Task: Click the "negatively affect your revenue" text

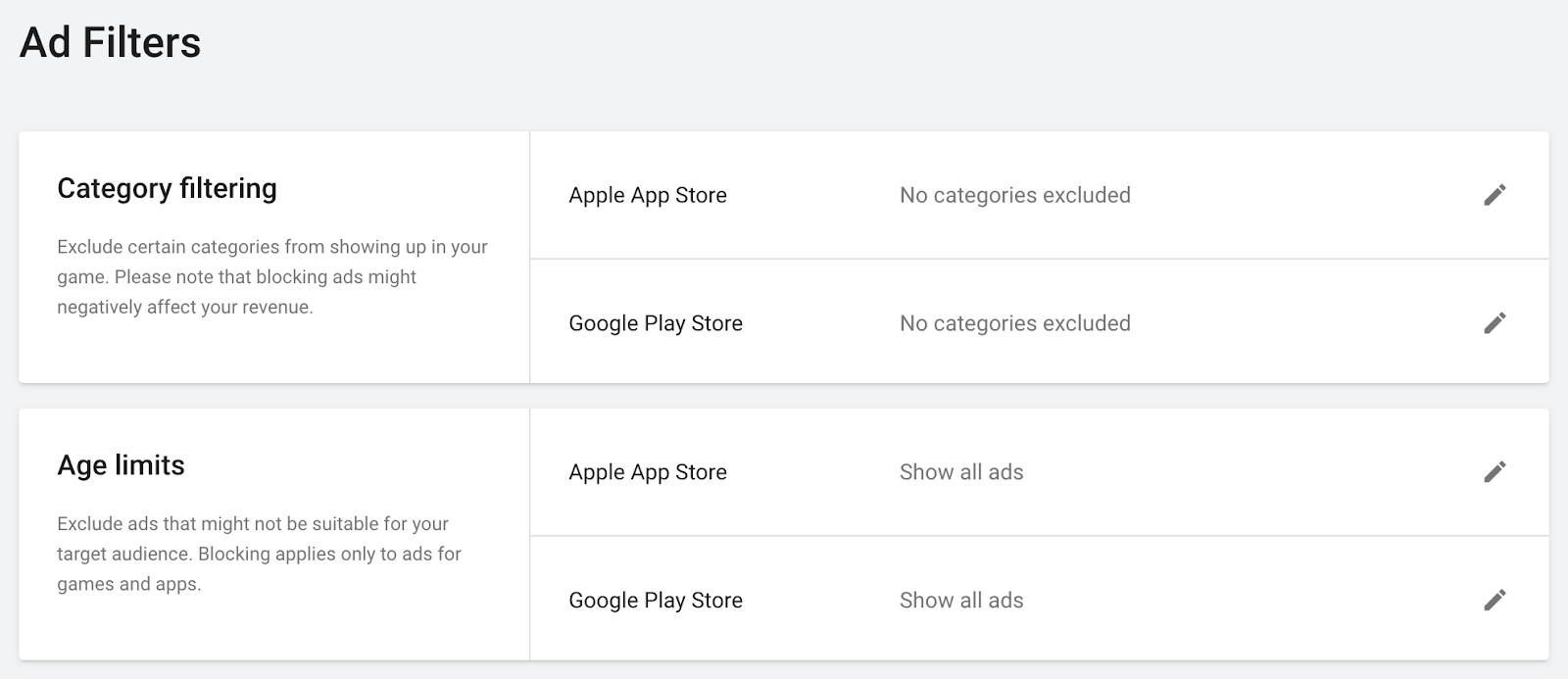Action: pyautogui.click(x=185, y=308)
